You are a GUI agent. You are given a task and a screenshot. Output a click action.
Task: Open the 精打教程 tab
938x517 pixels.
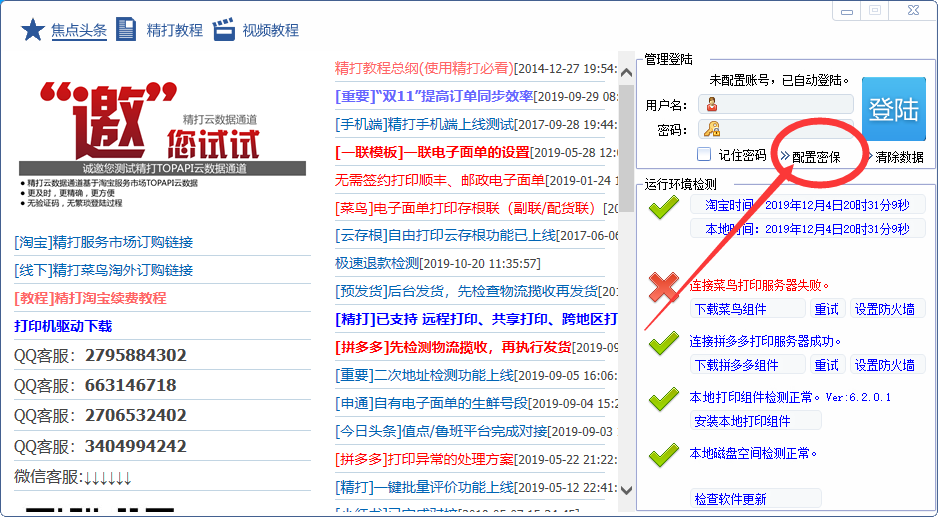tap(174, 30)
